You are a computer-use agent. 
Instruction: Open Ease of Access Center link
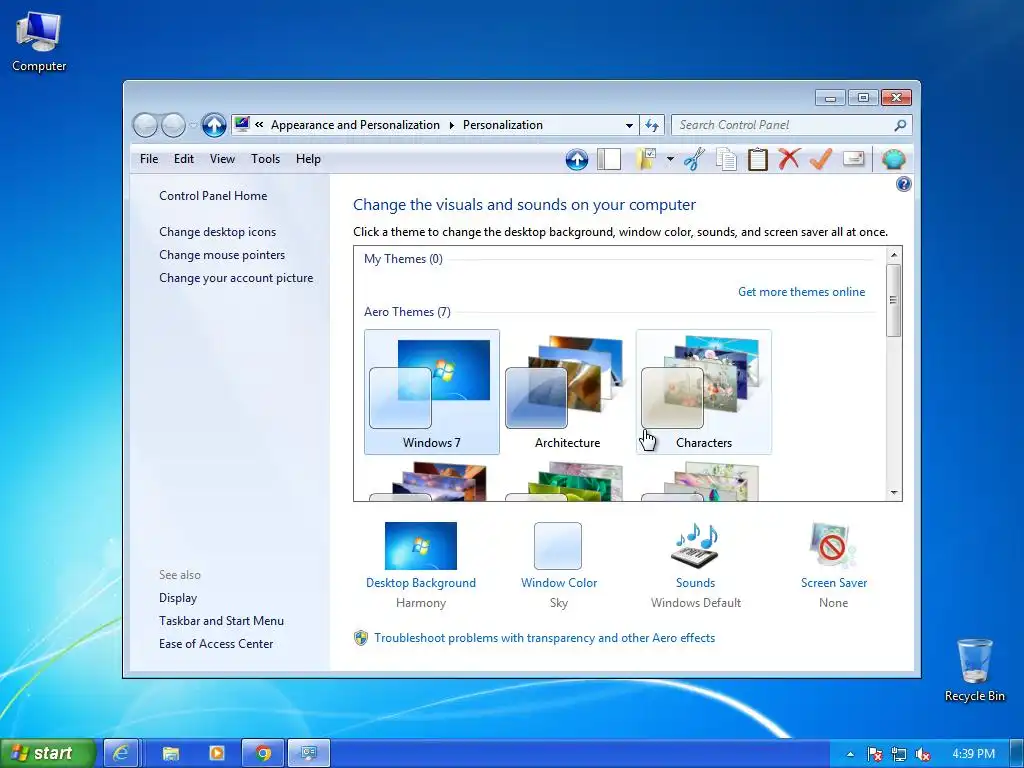pyautogui.click(x=216, y=644)
